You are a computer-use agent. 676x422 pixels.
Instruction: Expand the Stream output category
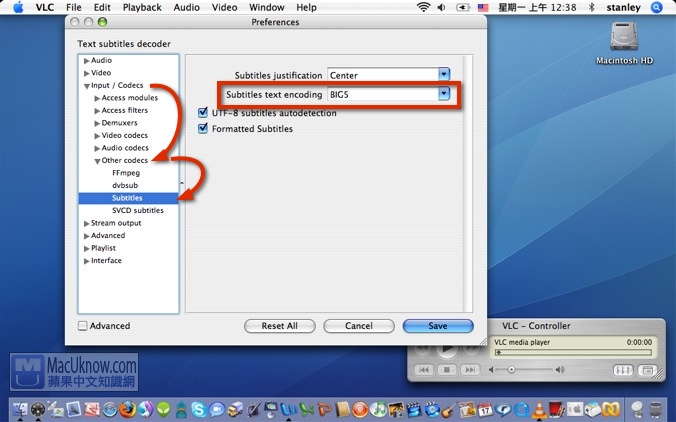[86, 224]
